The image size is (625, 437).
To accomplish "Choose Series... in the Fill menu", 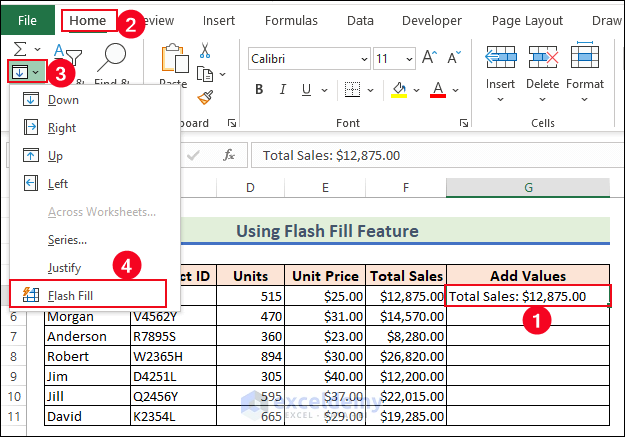I will pyautogui.click(x=67, y=240).
